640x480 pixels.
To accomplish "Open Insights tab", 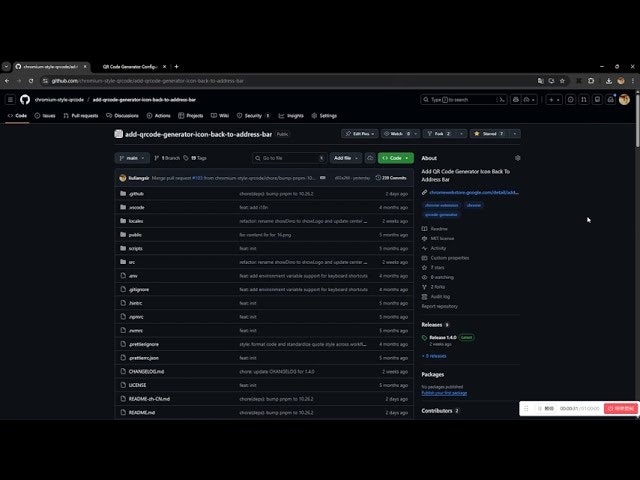I will tap(291, 116).
